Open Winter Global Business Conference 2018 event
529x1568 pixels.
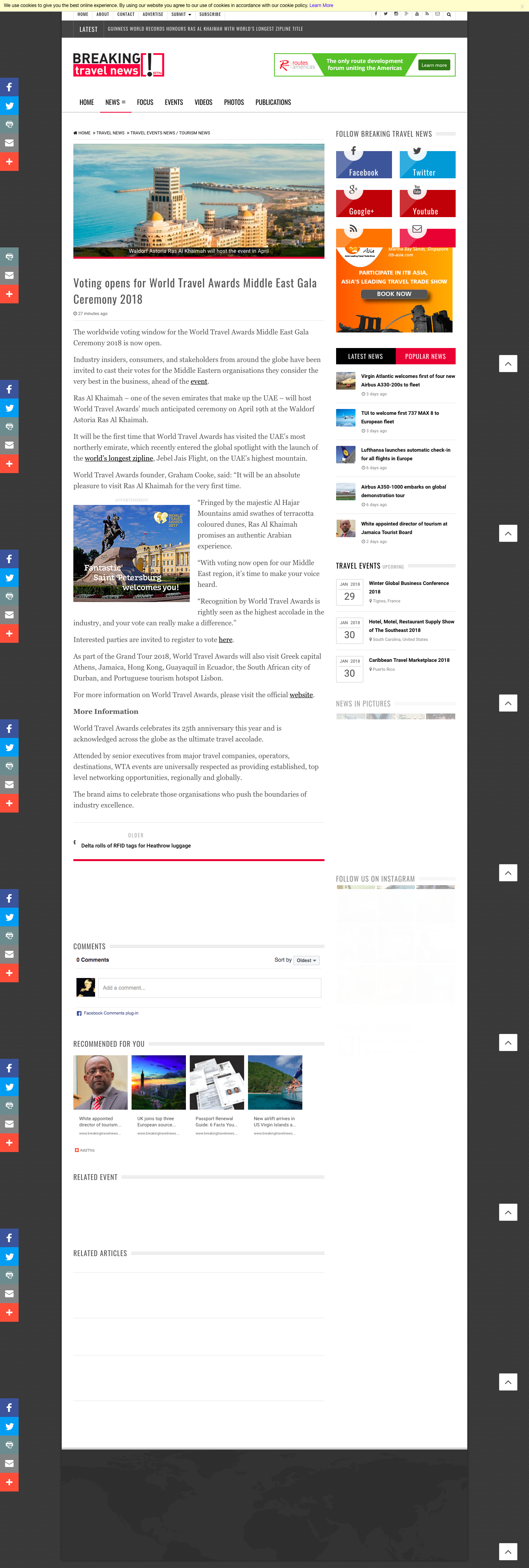click(x=409, y=587)
